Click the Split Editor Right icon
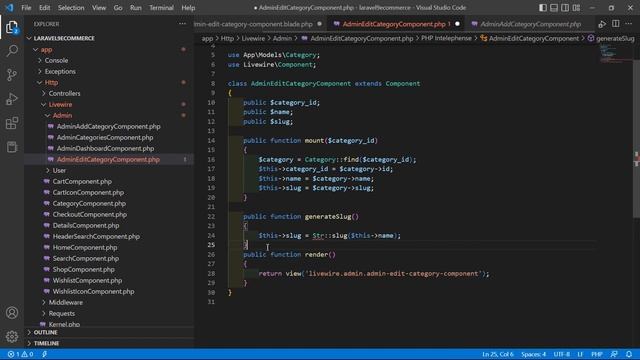Screen dimensions: 640x360 [616, 24]
